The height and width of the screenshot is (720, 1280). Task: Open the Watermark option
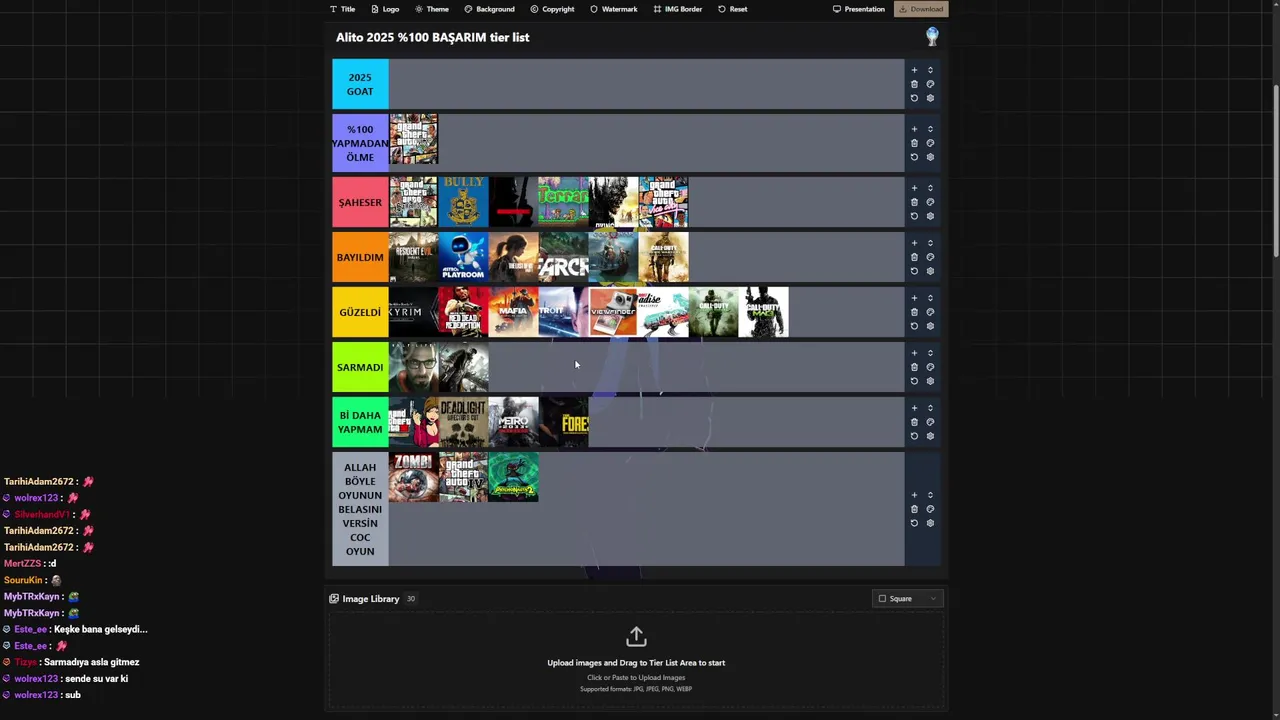(613, 9)
